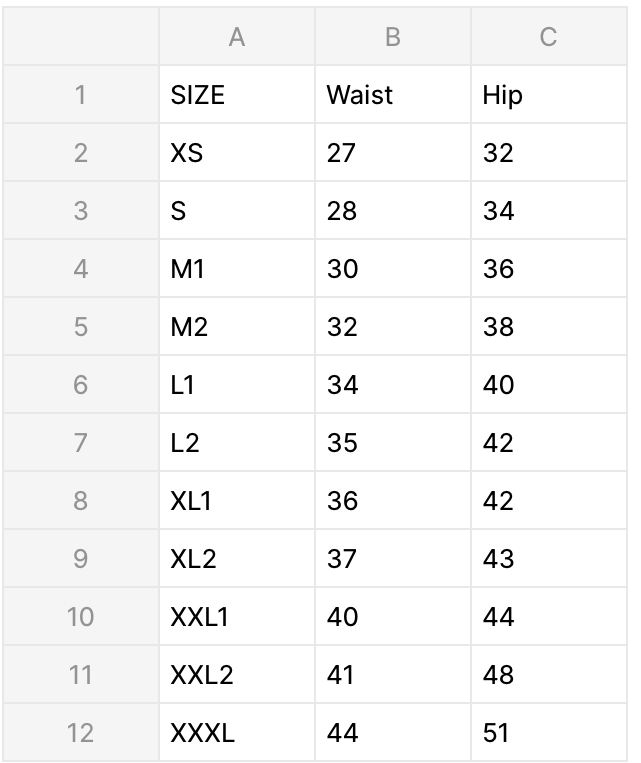641x763 pixels.
Task: Click waist value 40 for XXL1
Action: pyautogui.click(x=392, y=617)
